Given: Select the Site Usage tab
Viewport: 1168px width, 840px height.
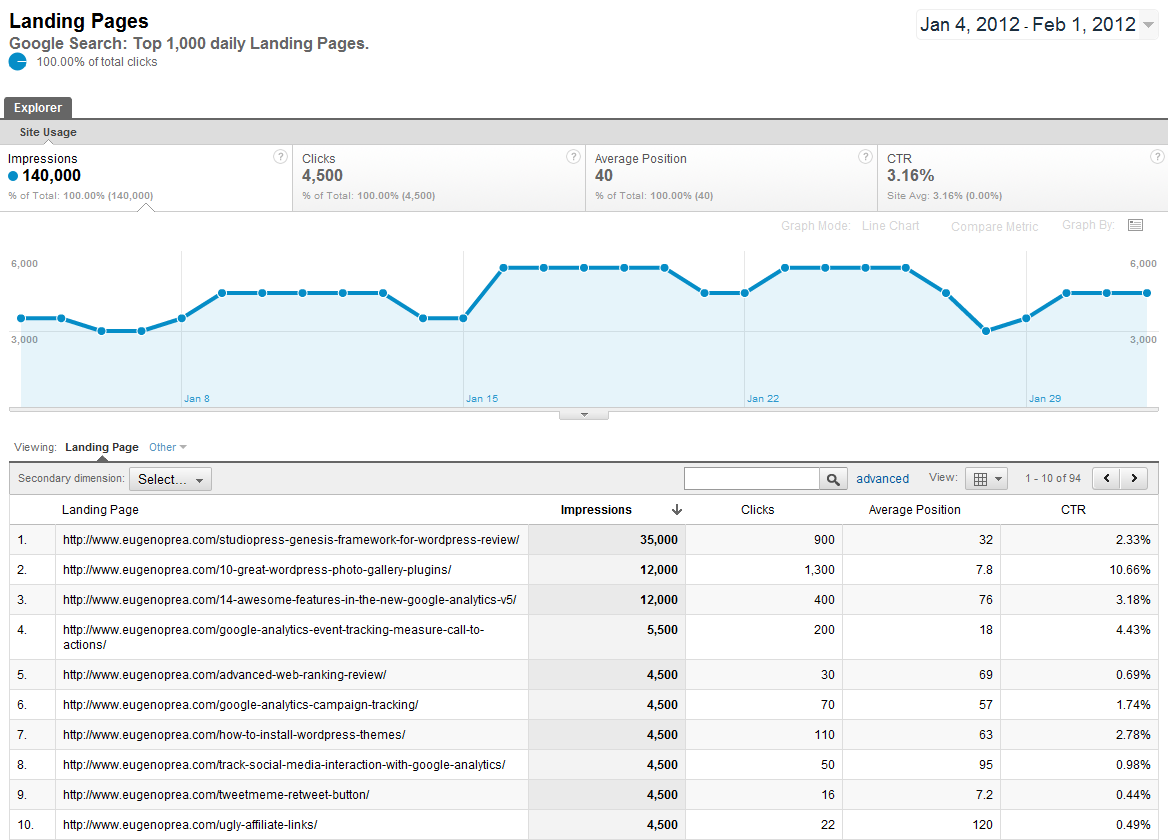Looking at the screenshot, I should click(48, 132).
